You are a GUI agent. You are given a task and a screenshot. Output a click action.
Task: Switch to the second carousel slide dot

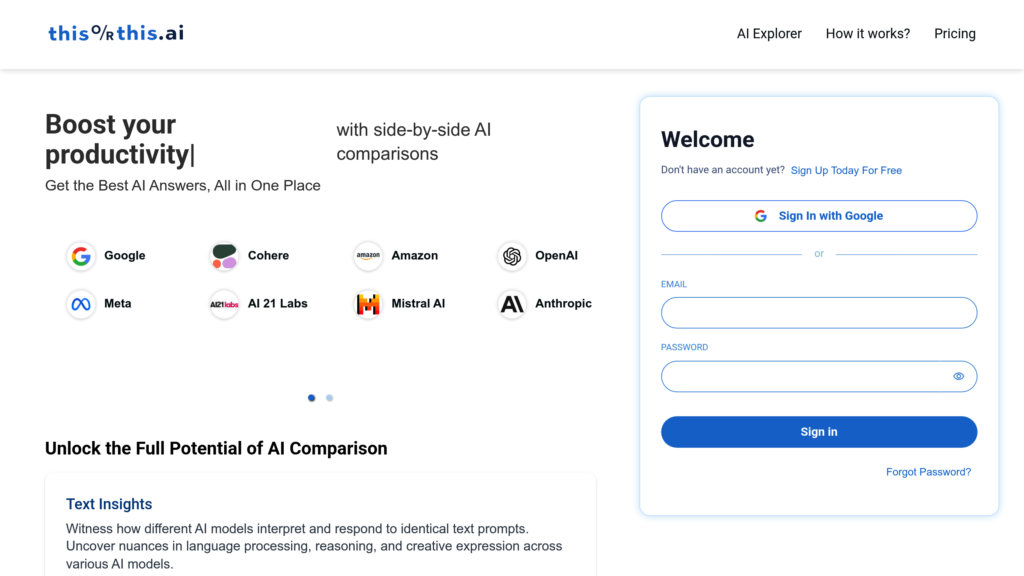pos(330,398)
